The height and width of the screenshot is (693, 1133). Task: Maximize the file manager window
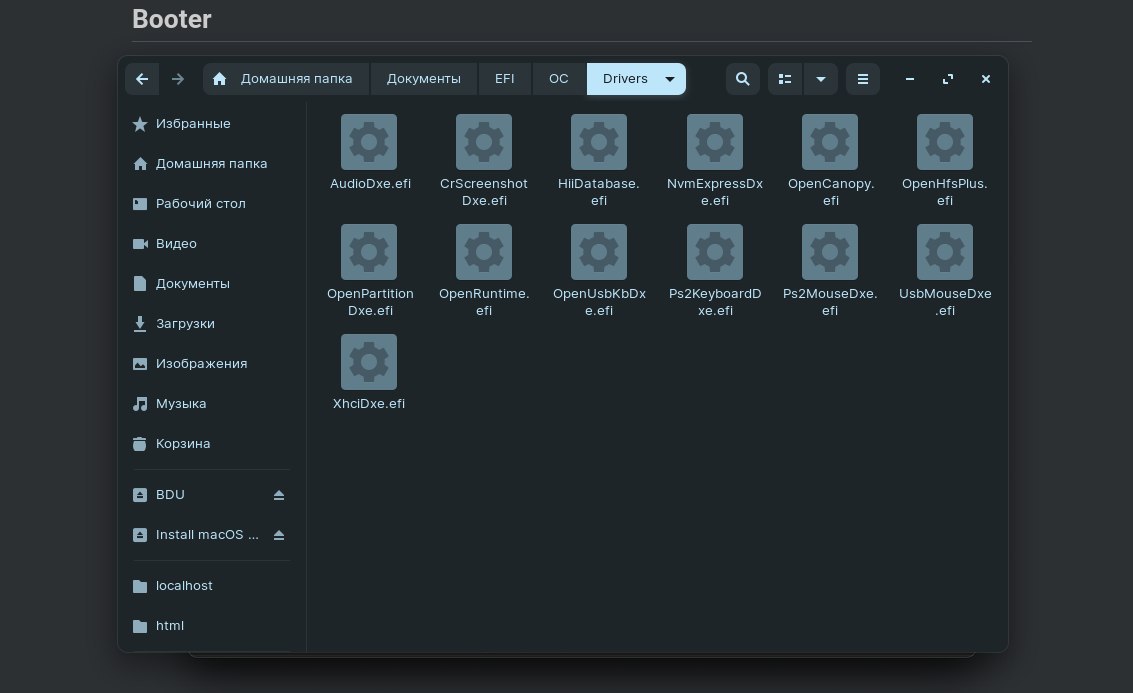click(x=948, y=79)
